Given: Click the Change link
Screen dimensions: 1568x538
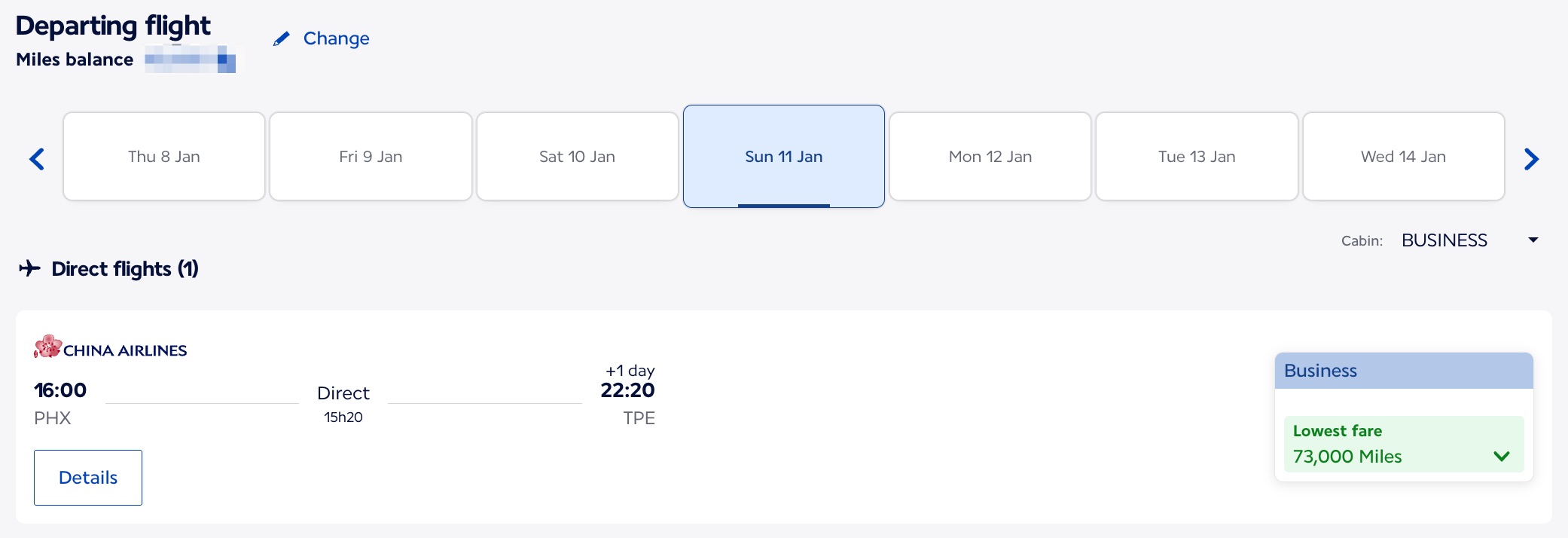Looking at the screenshot, I should pyautogui.click(x=336, y=38).
